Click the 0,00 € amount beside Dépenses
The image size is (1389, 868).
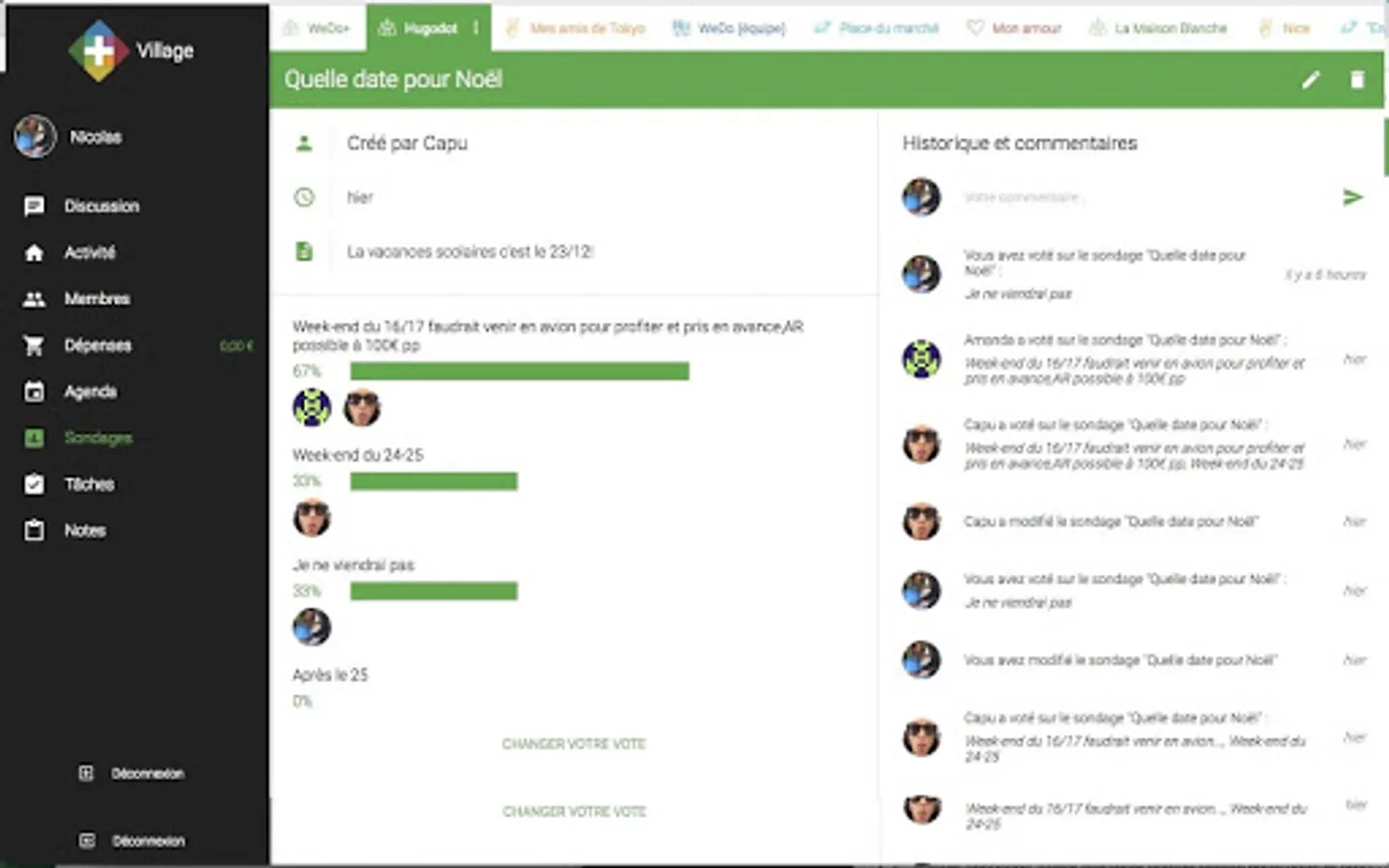pos(236,346)
